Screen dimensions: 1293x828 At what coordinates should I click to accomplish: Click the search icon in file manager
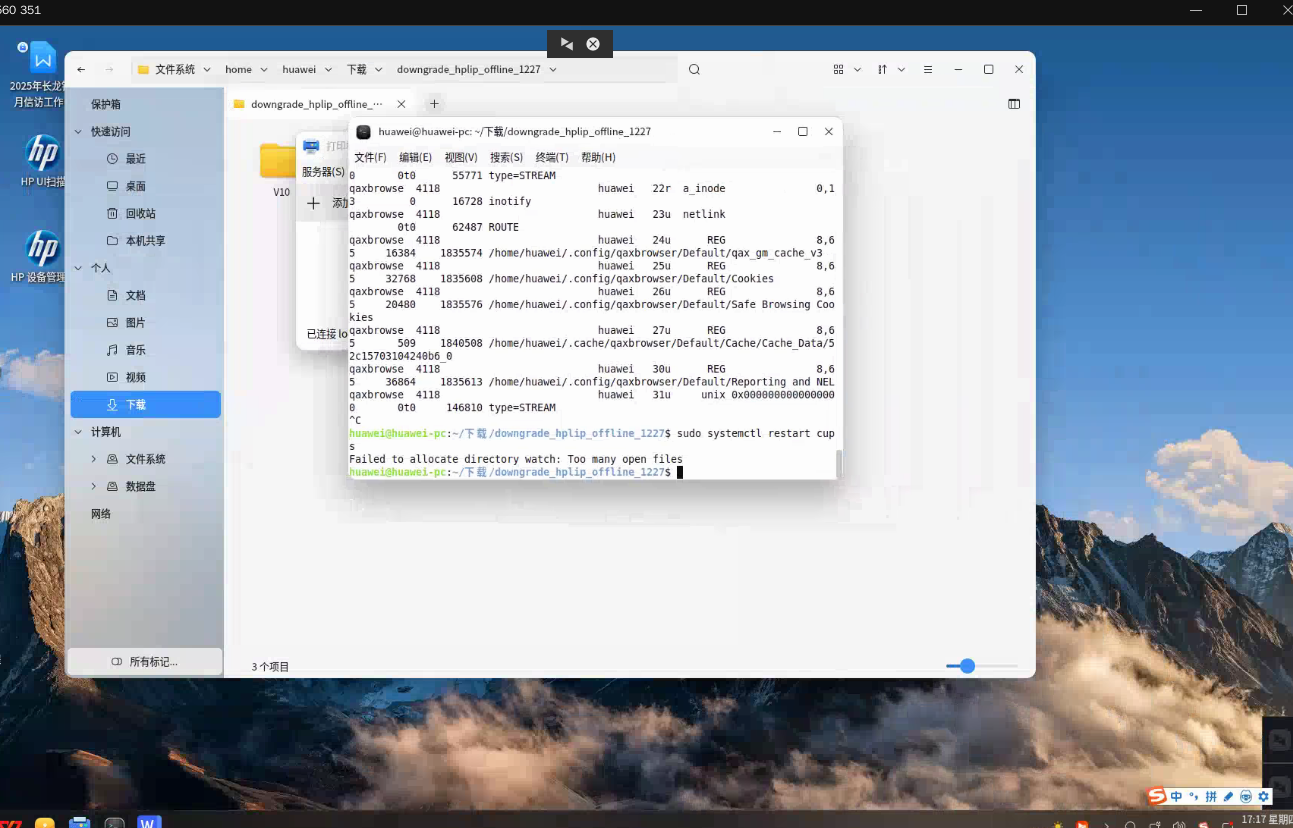pyautogui.click(x=694, y=70)
